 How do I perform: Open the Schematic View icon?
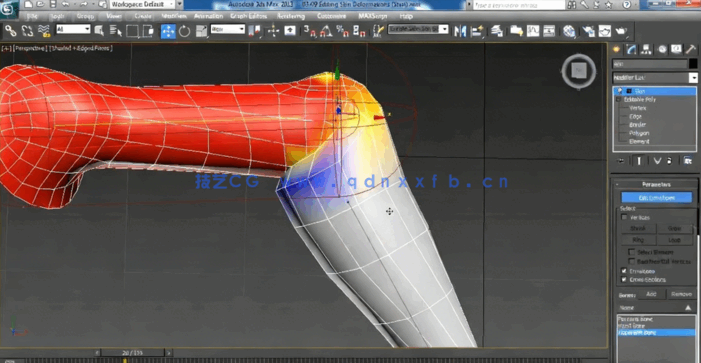549,30
